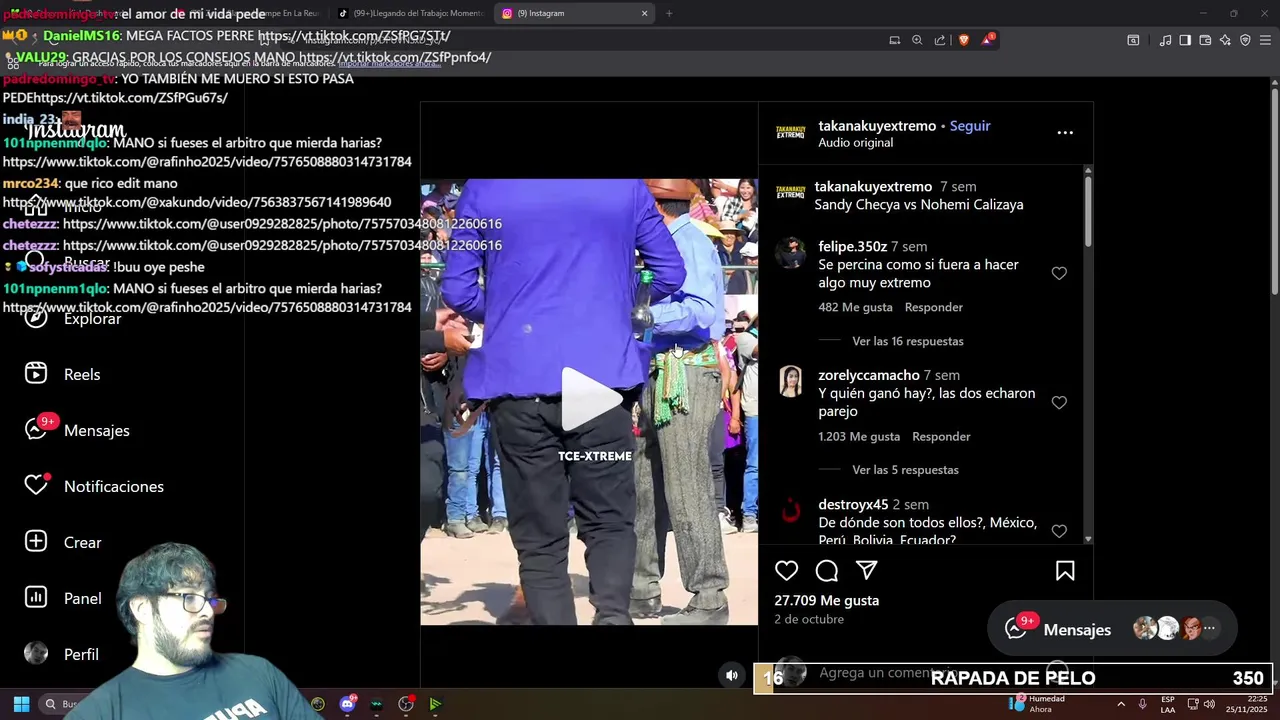The width and height of the screenshot is (1280, 720).
Task: Click the Brave Shields lion icon
Action: pyautogui.click(x=964, y=40)
